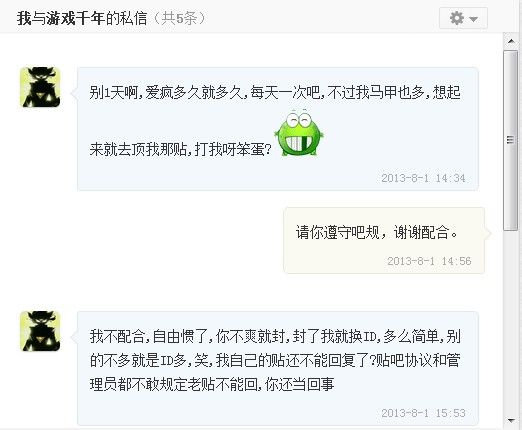The width and height of the screenshot is (522, 430).
Task: Click the scrollbar up arrow
Action: click(x=511, y=41)
